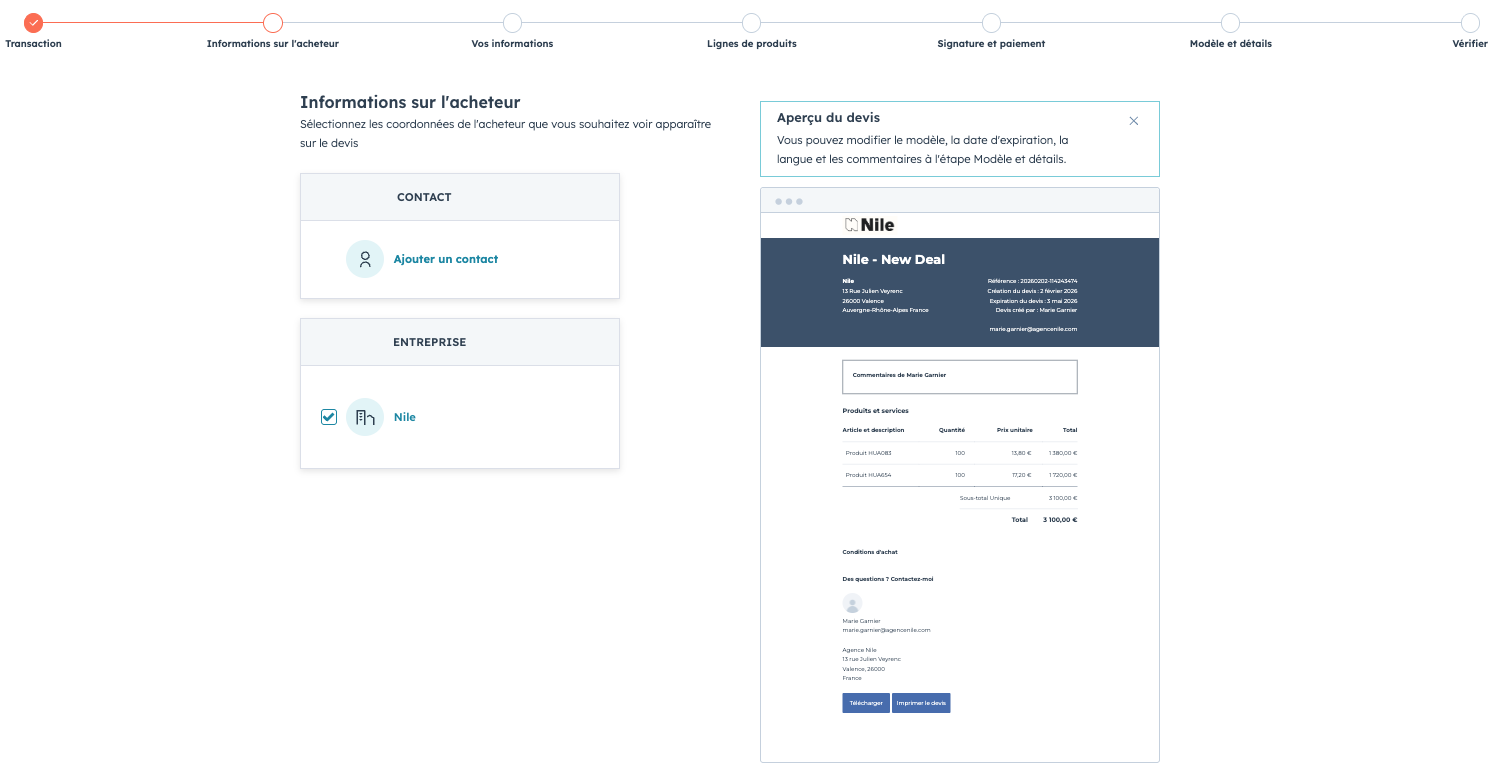Go to the Vérifier step
The image size is (1496, 768).
pos(1469,23)
